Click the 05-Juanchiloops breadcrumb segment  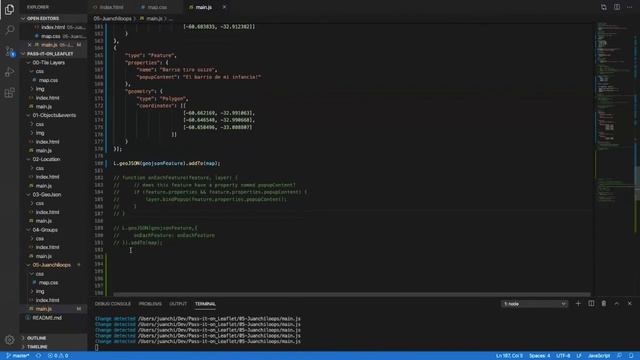click(x=112, y=19)
